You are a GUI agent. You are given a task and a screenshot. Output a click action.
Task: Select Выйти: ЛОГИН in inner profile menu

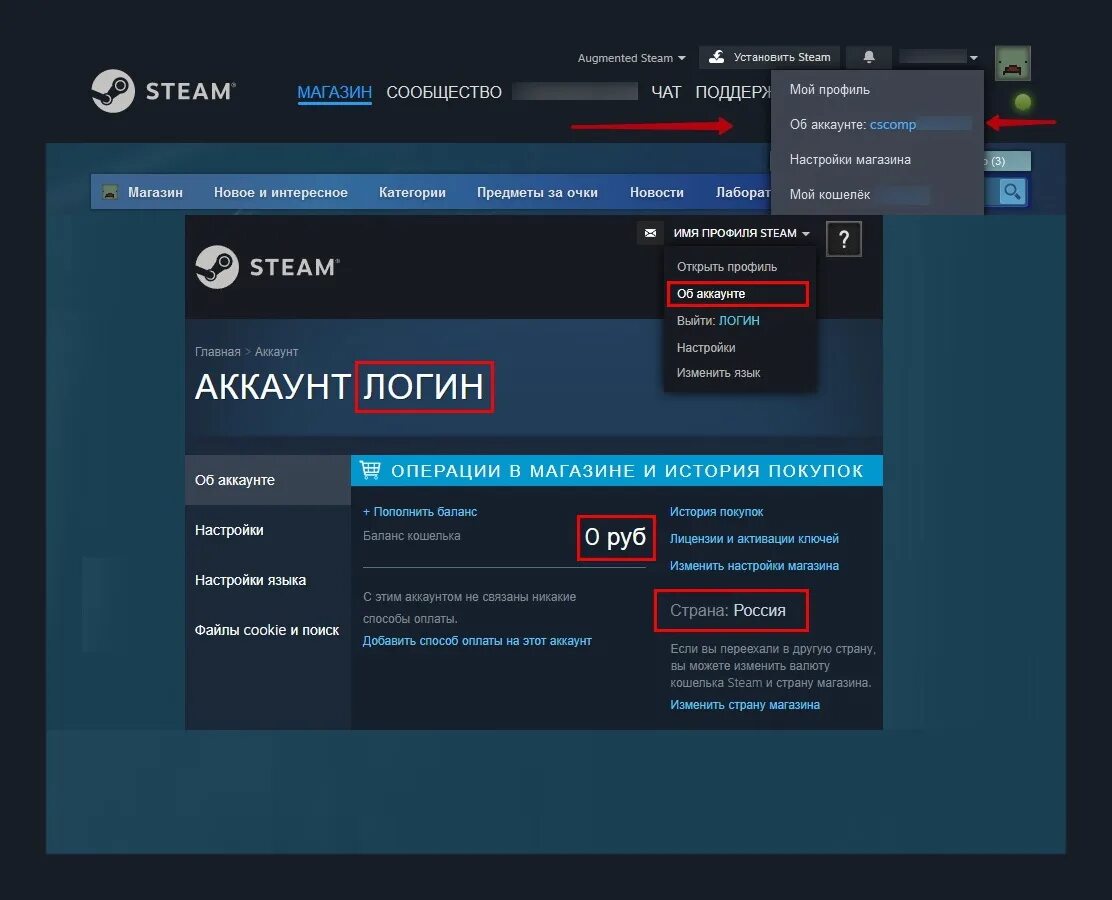[x=718, y=321]
